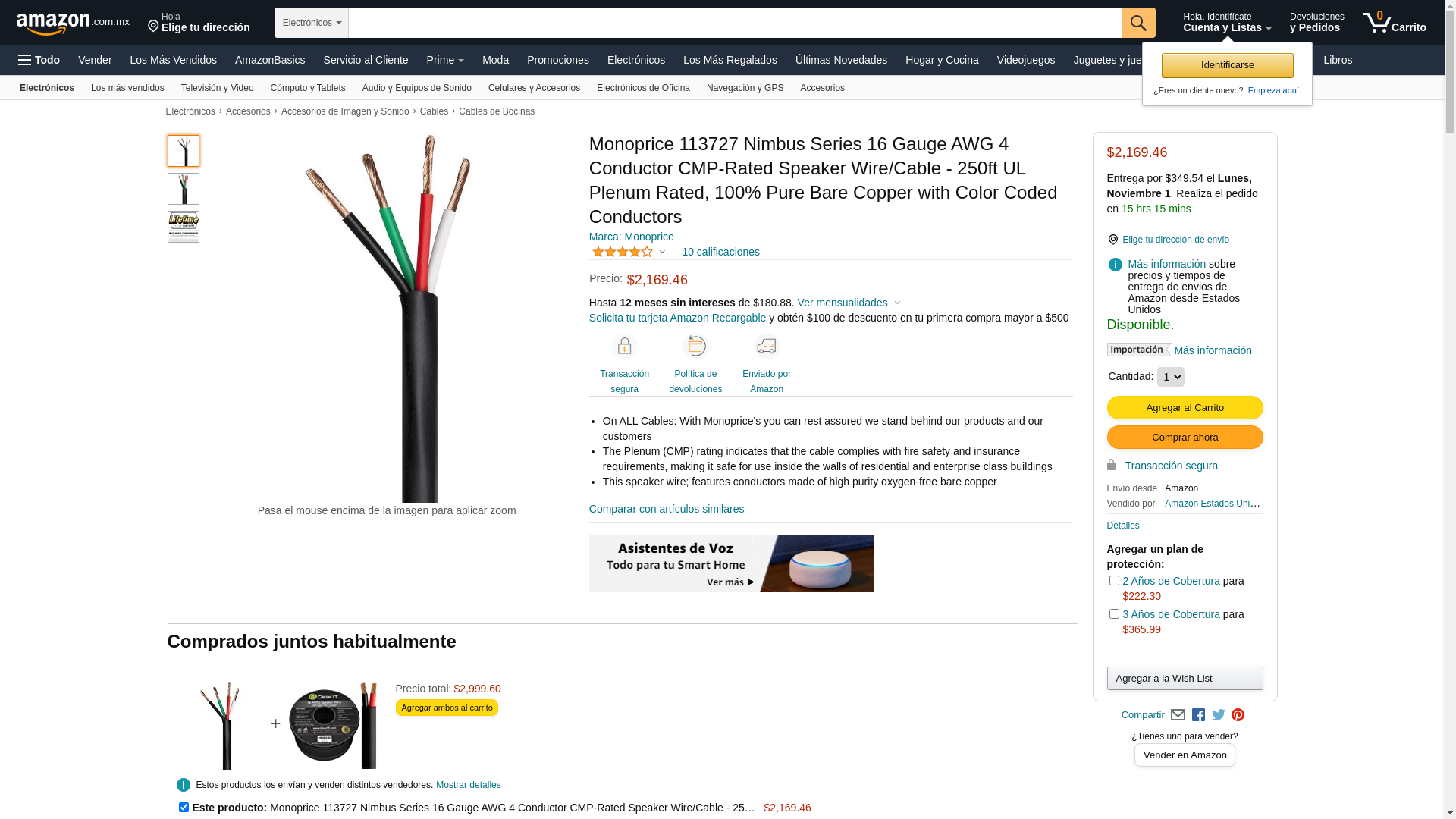The height and width of the screenshot is (819, 1456).
Task: Go to Amazon.com.mx logo home
Action: tap(73, 24)
